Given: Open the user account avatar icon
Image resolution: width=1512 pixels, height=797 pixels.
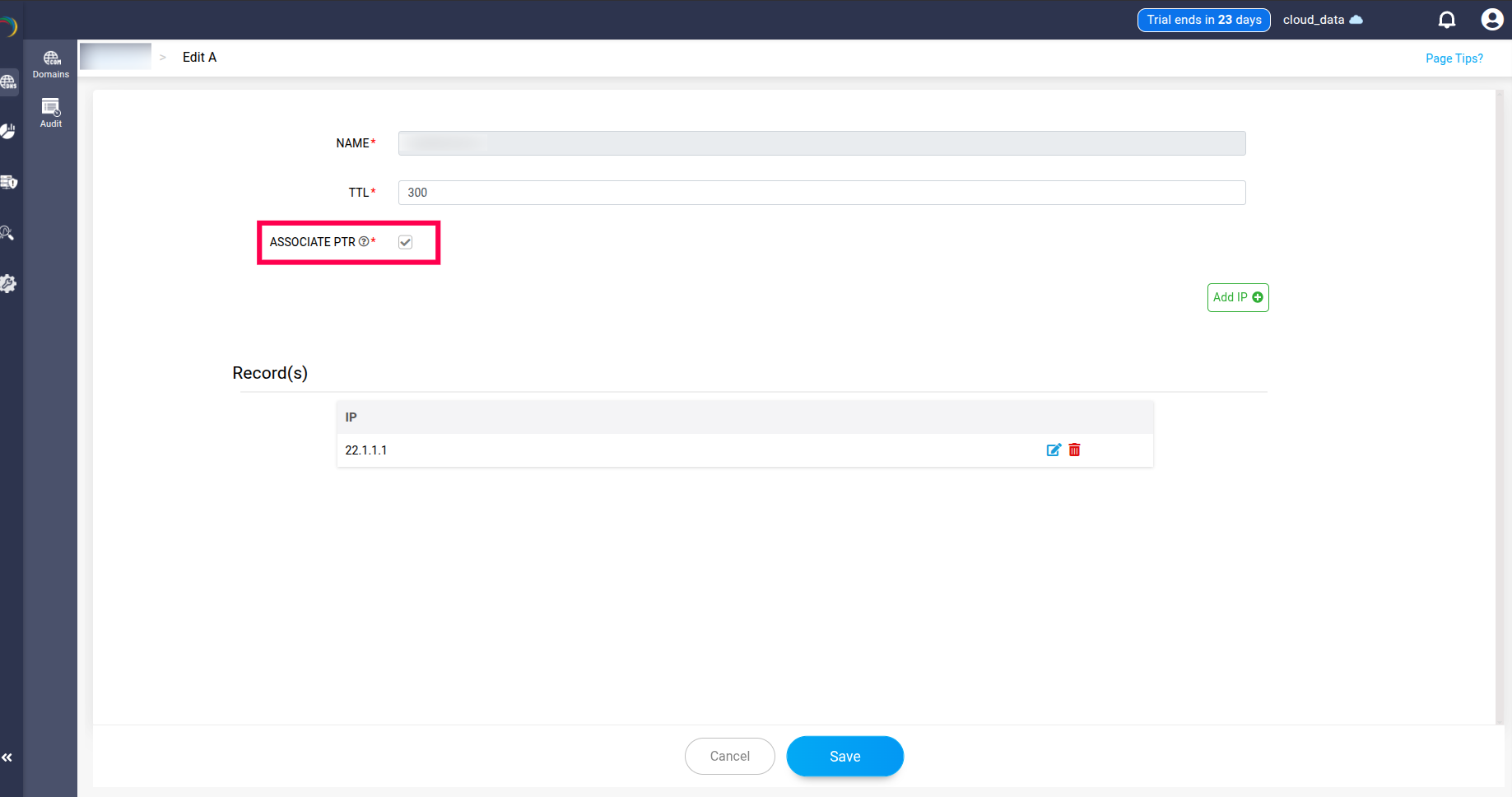Looking at the screenshot, I should pos(1491,19).
